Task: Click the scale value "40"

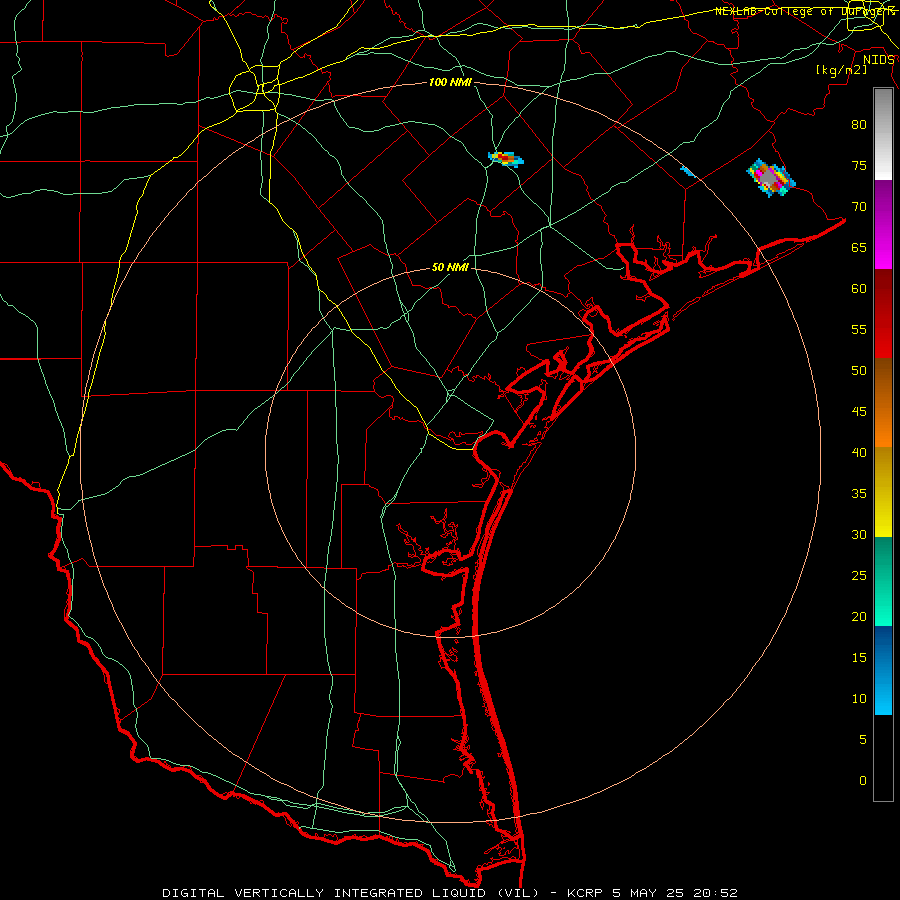Action: tap(859, 452)
